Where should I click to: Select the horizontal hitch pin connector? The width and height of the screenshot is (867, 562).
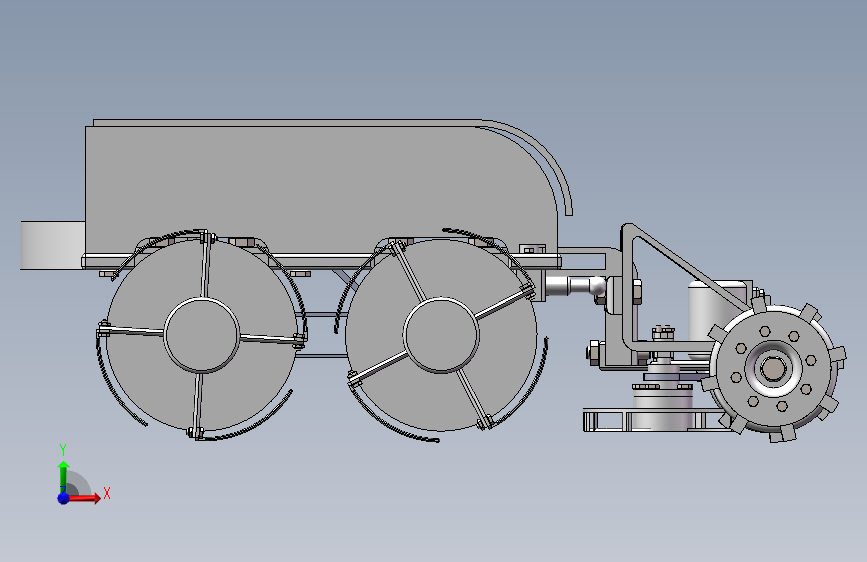[575, 287]
